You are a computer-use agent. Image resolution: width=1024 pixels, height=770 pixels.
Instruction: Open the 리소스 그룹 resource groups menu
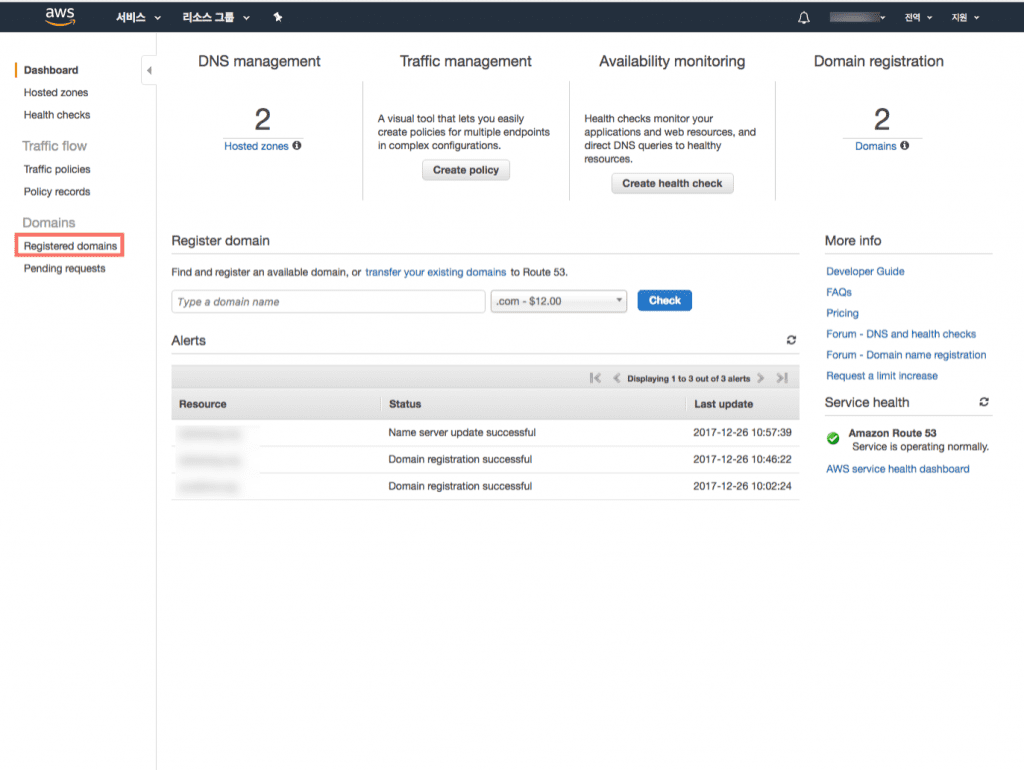coord(216,18)
